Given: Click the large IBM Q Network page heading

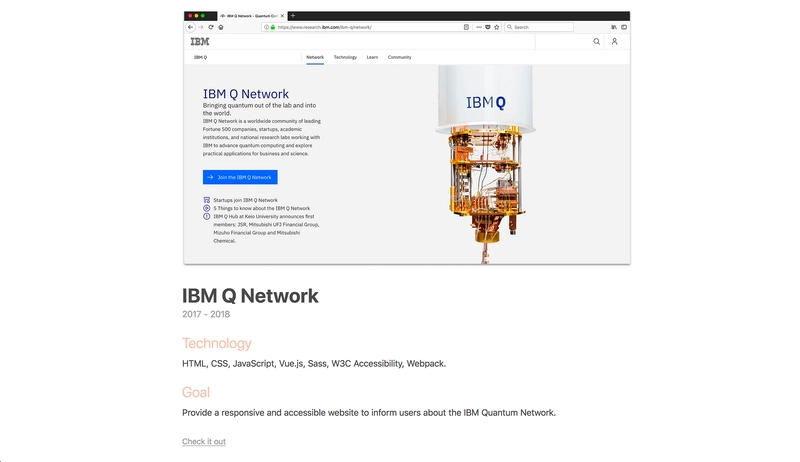Looking at the screenshot, I should 250,296.
